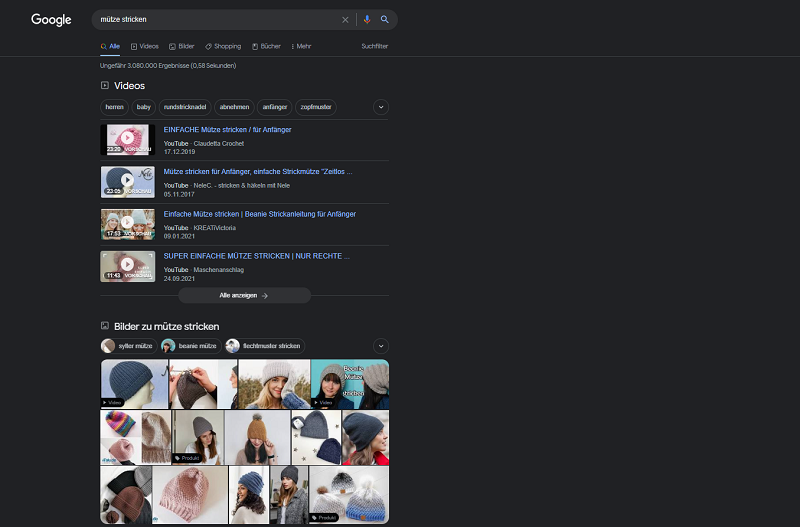
Task: Select the rundstricknadel filter chip
Action: 185,107
